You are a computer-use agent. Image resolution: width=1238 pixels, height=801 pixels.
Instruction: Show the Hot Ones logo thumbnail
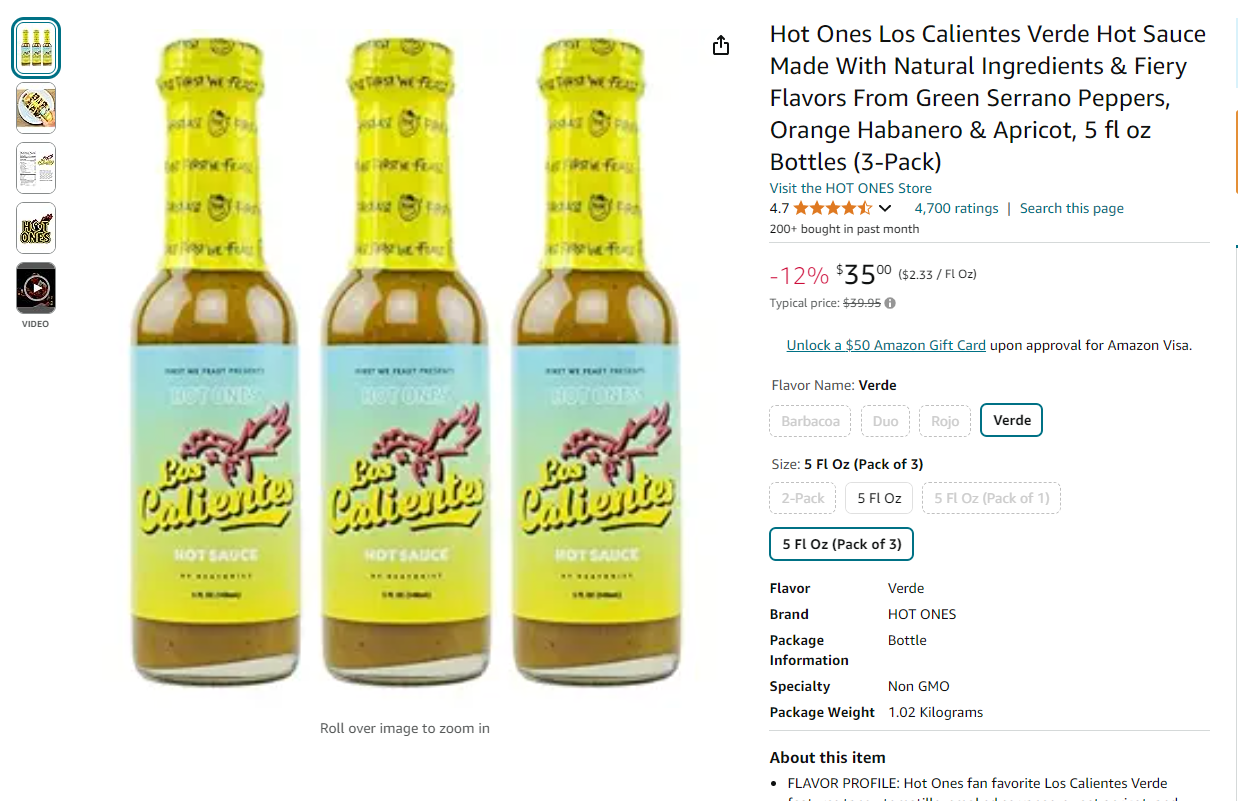[36, 228]
